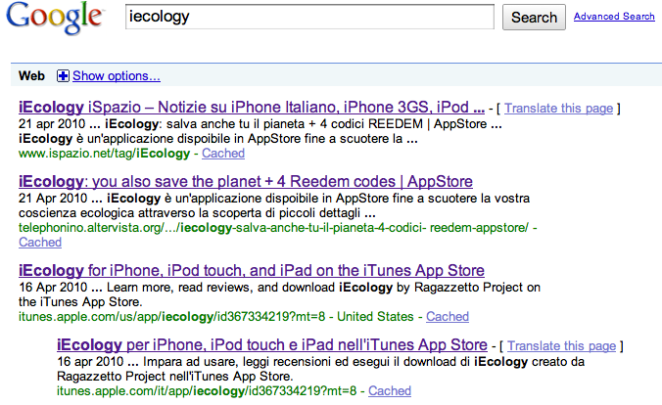The image size is (662, 405).
Task: Expand options with the blue plus icon
Action: click(x=63, y=76)
